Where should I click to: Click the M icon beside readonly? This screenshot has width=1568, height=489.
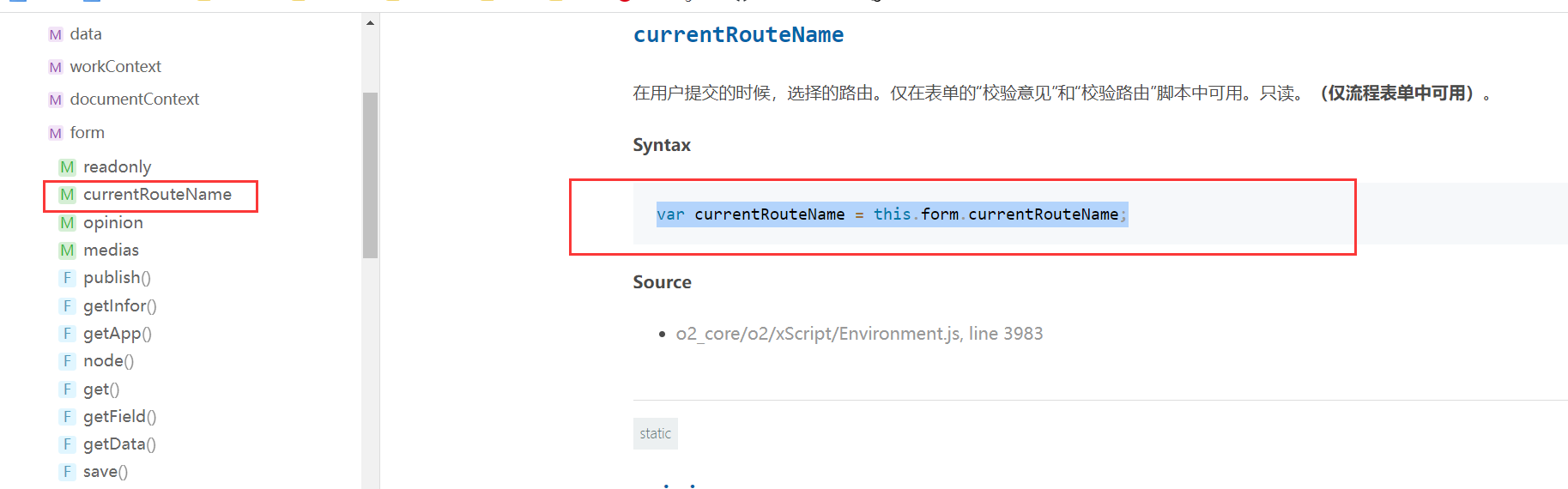pos(67,166)
